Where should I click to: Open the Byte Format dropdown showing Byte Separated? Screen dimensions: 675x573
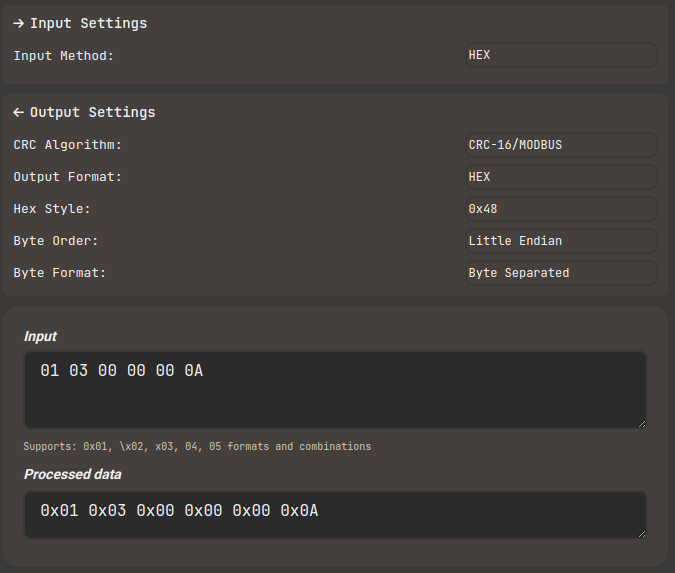(561, 273)
